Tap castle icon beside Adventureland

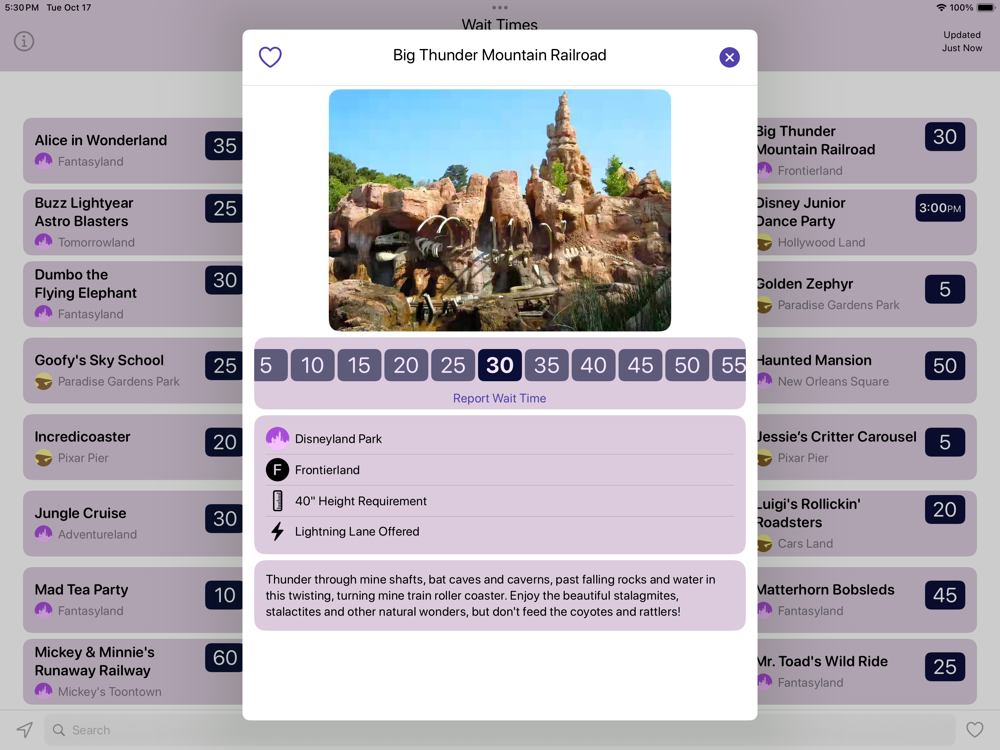click(x=43, y=534)
